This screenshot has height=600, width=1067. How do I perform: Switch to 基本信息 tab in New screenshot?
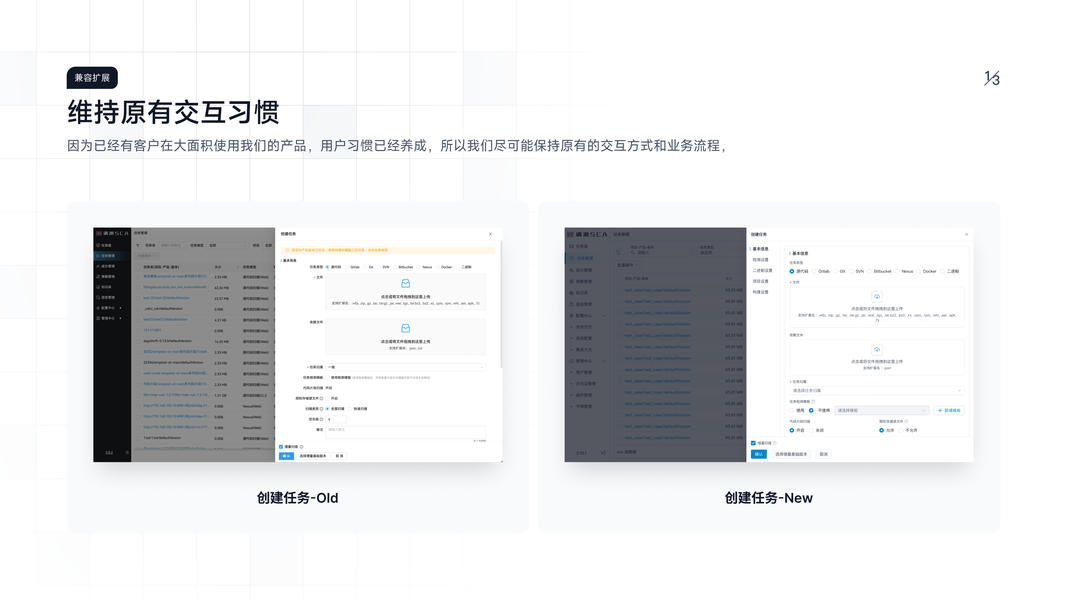(760, 249)
